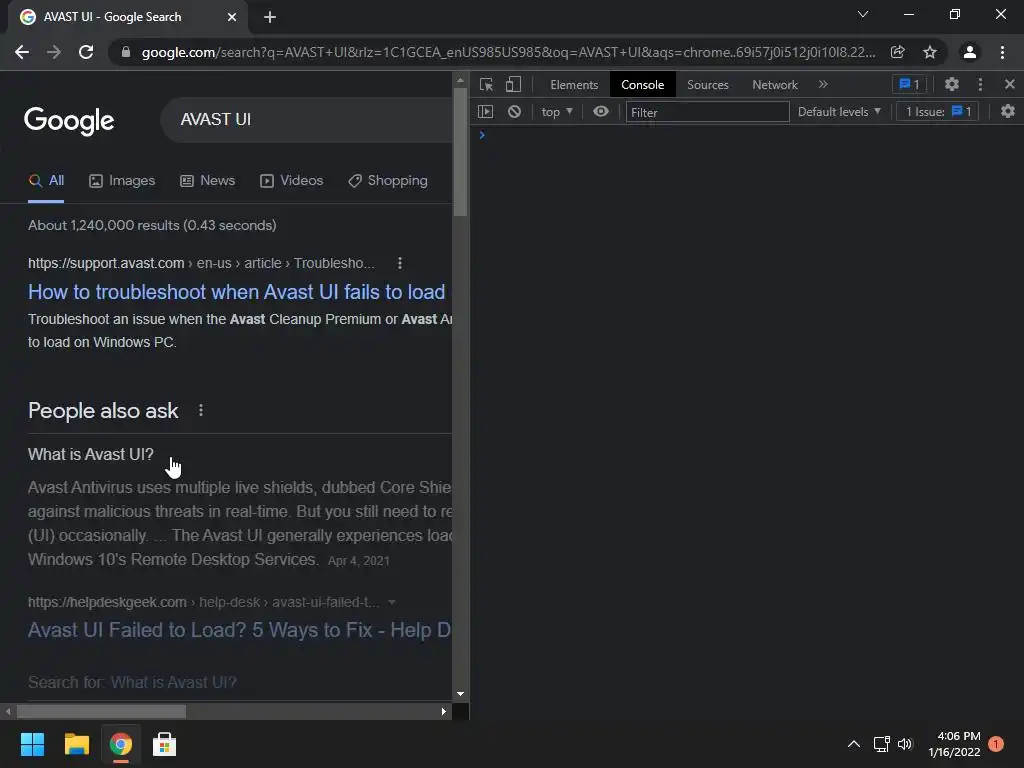Switch to Images results
Screen dimensions: 1024x768
[122, 181]
